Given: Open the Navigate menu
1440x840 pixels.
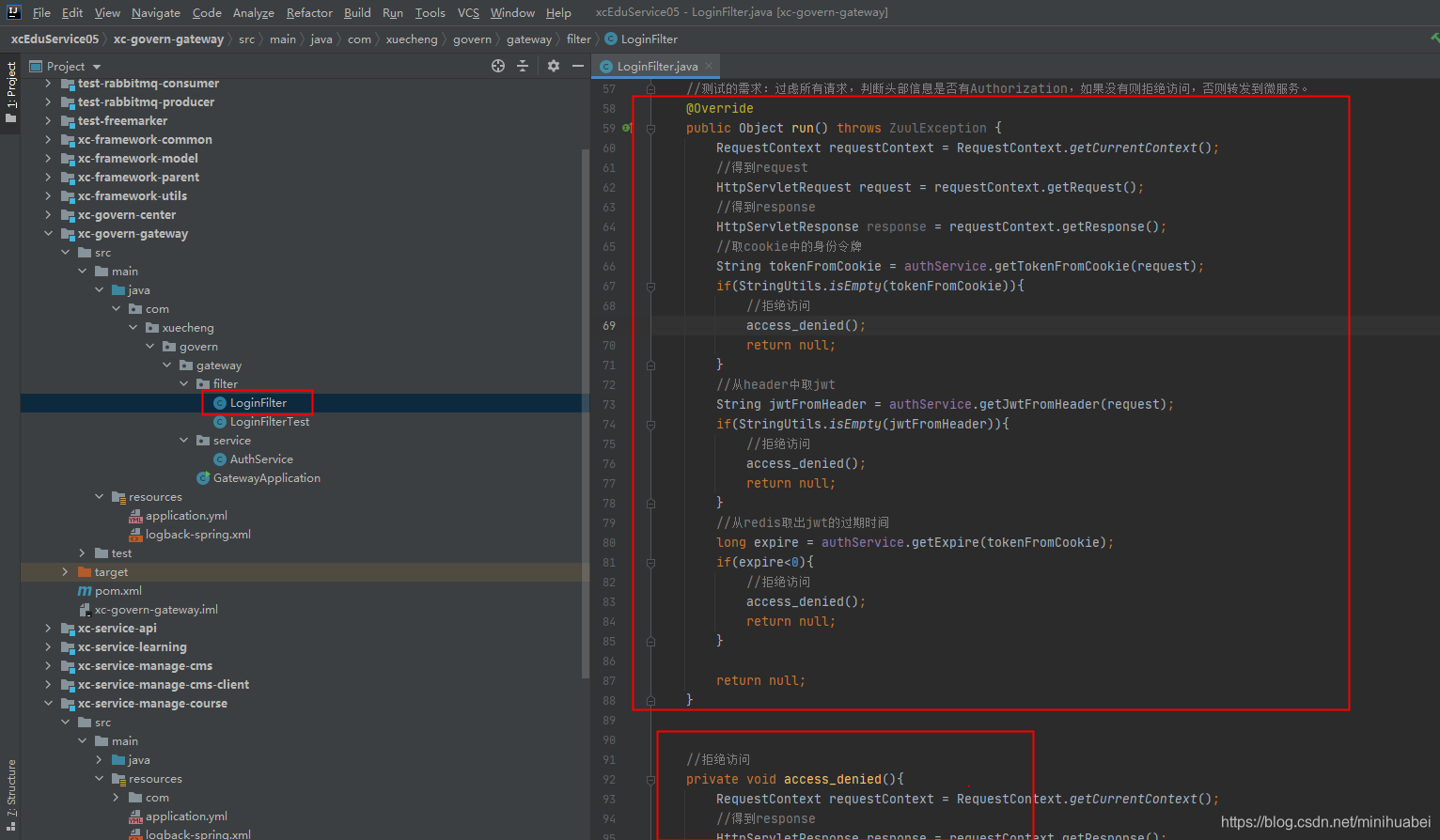Looking at the screenshot, I should (156, 12).
